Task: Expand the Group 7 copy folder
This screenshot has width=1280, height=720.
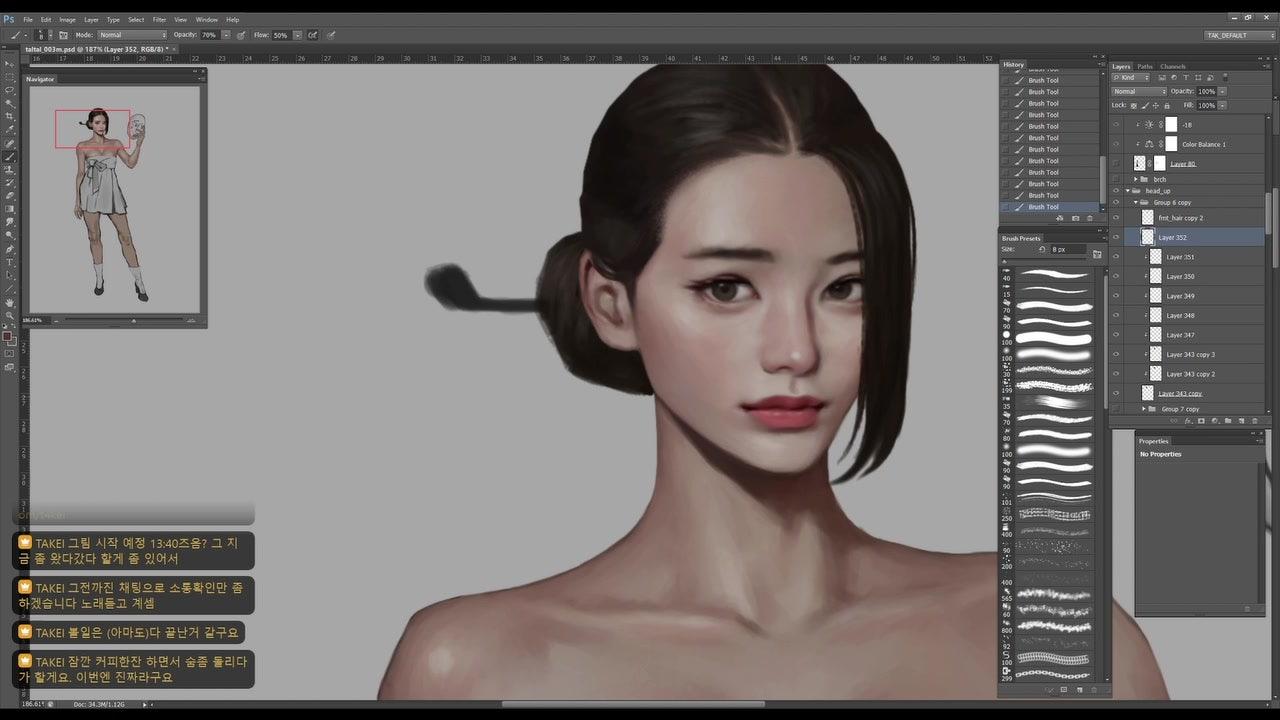Action: [1144, 409]
